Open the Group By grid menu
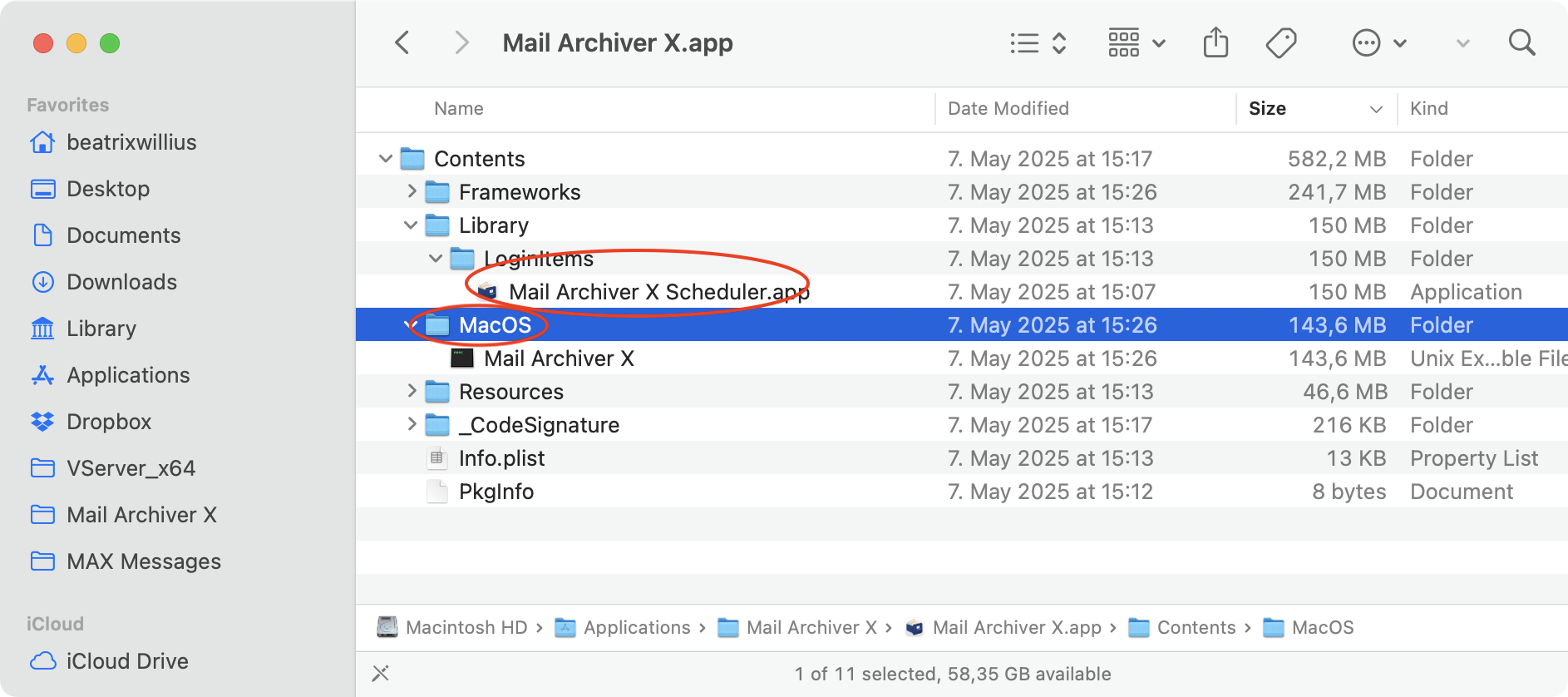This screenshot has width=1568, height=697. pyautogui.click(x=1137, y=42)
